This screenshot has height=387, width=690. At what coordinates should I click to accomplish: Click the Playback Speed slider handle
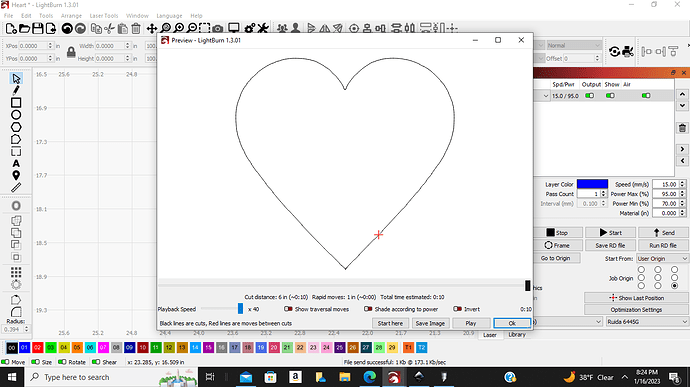point(240,309)
